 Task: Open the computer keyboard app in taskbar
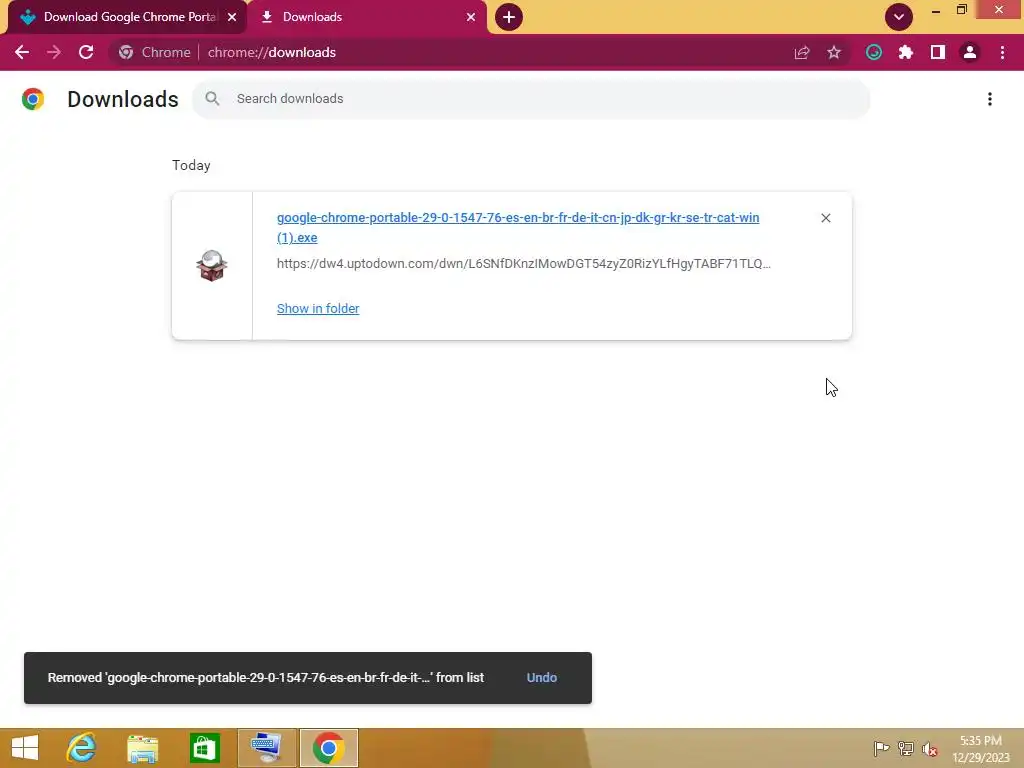pyautogui.click(x=266, y=748)
